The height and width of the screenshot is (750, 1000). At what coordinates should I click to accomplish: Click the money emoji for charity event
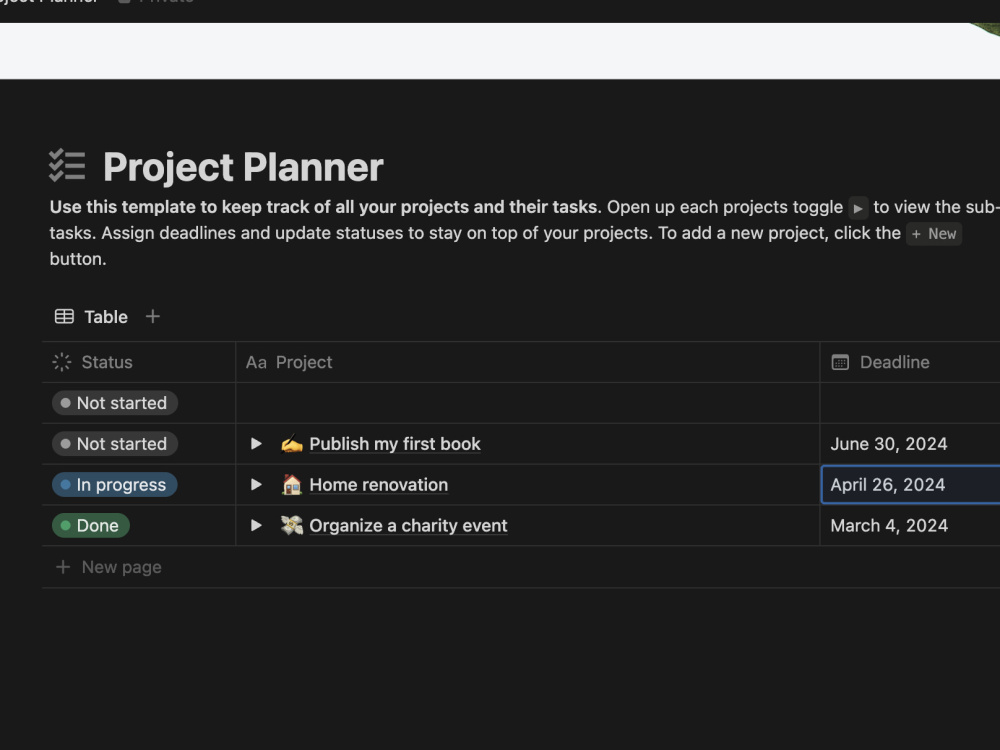(x=291, y=525)
